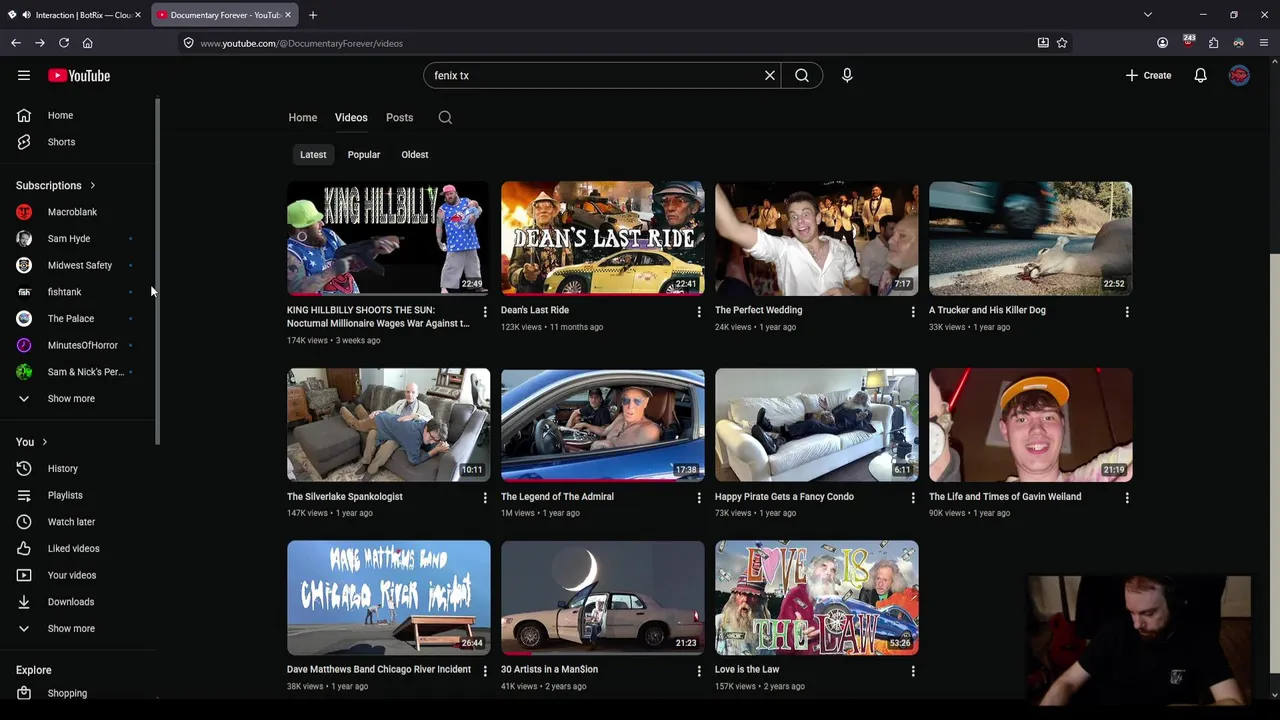Expand the You section arrow
The image size is (1280, 720).
click(44, 442)
